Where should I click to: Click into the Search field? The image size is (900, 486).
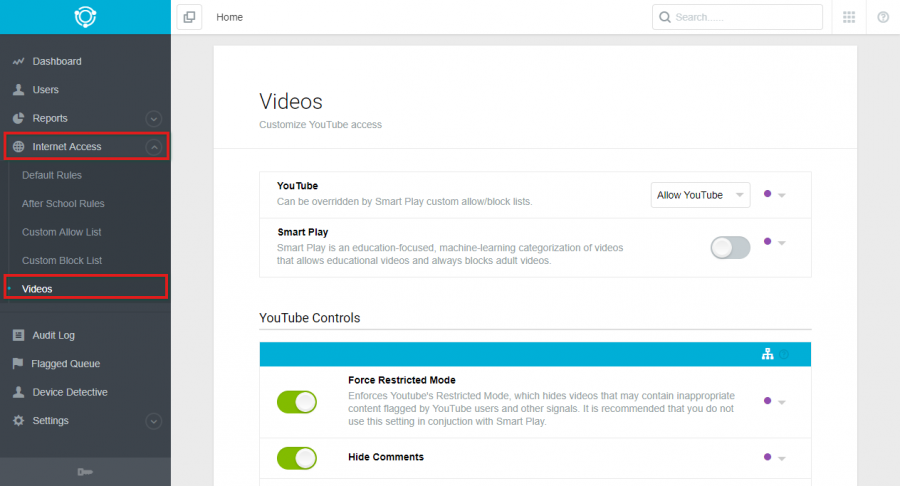tap(738, 17)
